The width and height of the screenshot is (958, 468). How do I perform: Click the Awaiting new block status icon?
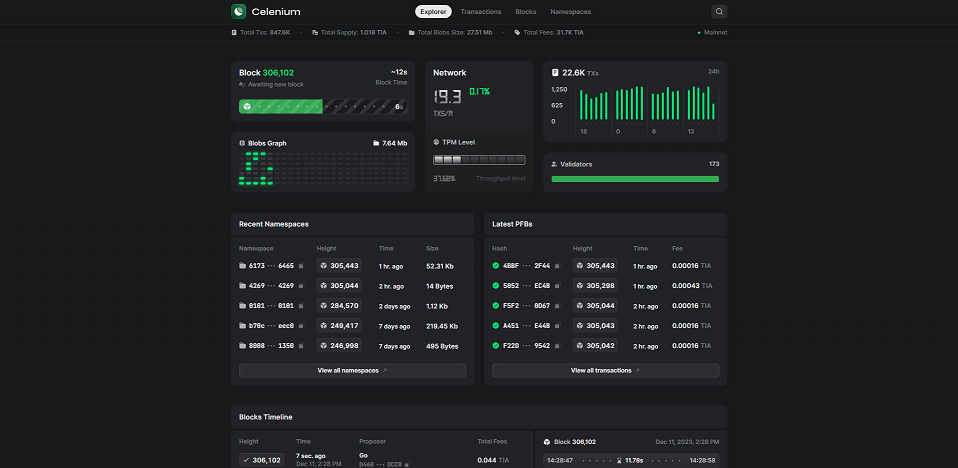242,84
